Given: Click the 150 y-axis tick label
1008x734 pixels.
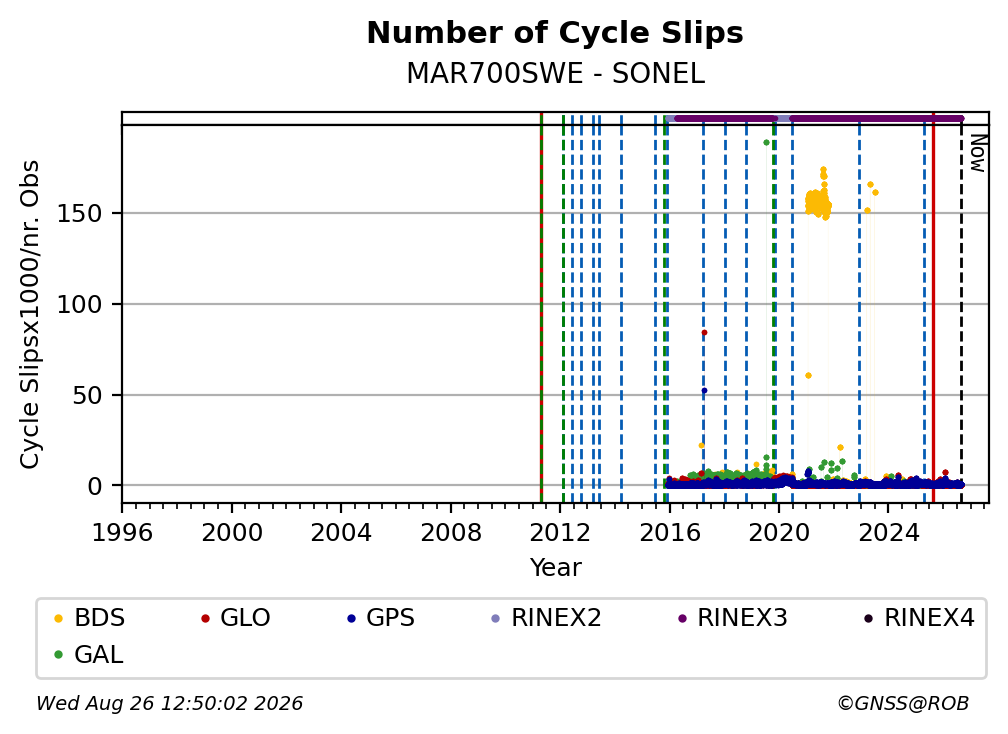Looking at the screenshot, I should [80, 213].
